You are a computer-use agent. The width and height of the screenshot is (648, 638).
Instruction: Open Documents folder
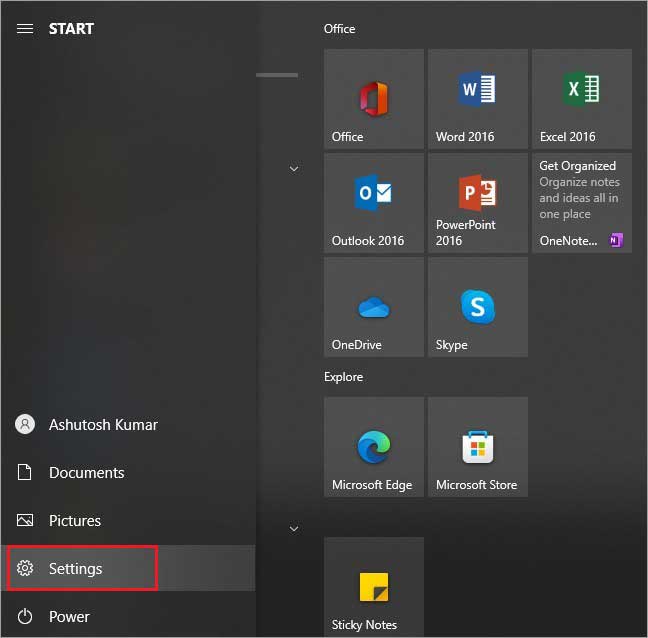pos(128,473)
